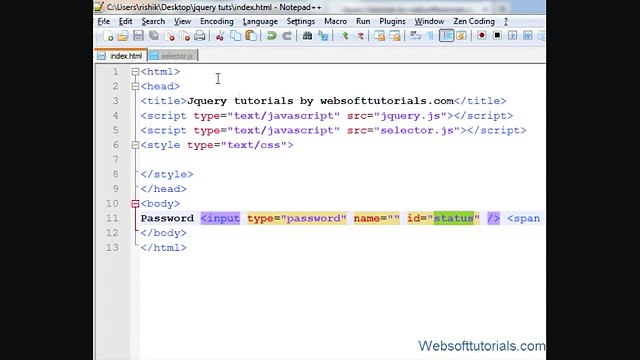Toggle Word Wrap toolbar icon

pos(415,36)
